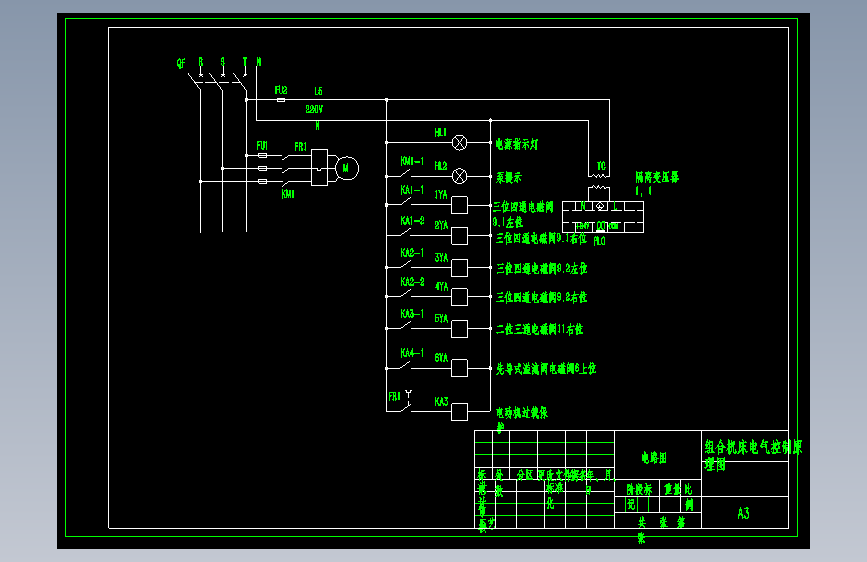Image resolution: width=867 pixels, height=562 pixels.
Task: Click the 'R' phase label at top
Action: pos(201,63)
